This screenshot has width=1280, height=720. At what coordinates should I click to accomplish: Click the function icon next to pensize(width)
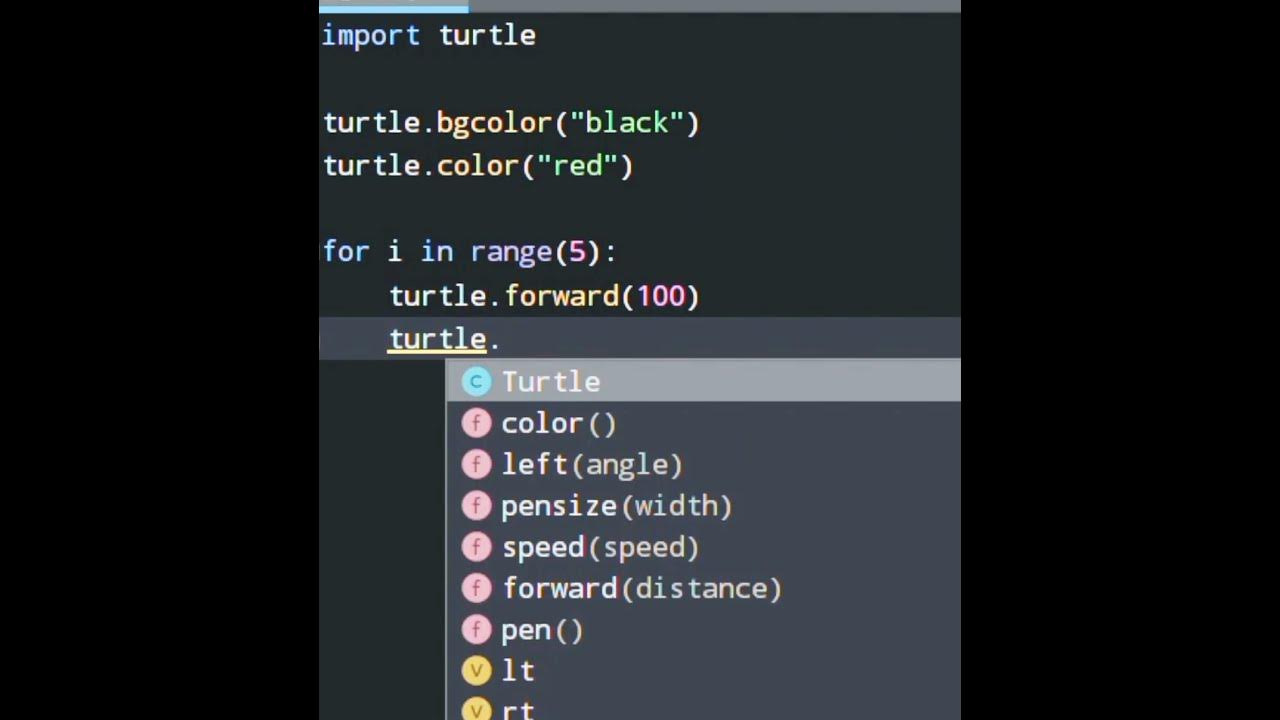476,506
